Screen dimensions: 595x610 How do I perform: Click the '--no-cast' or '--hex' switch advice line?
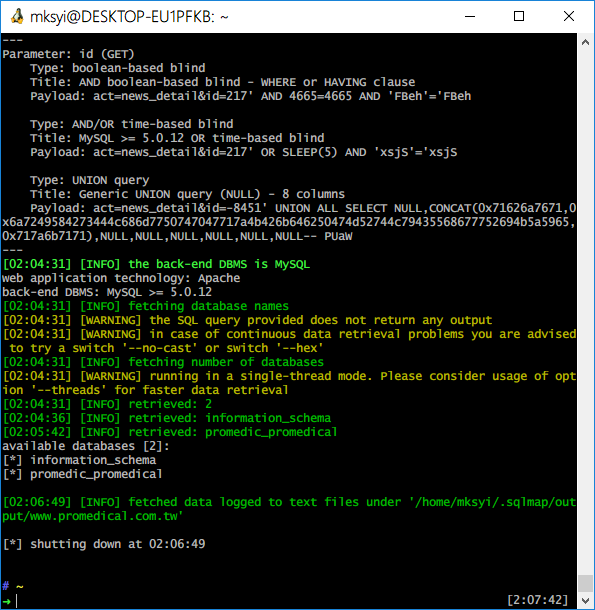pyautogui.click(x=167, y=348)
